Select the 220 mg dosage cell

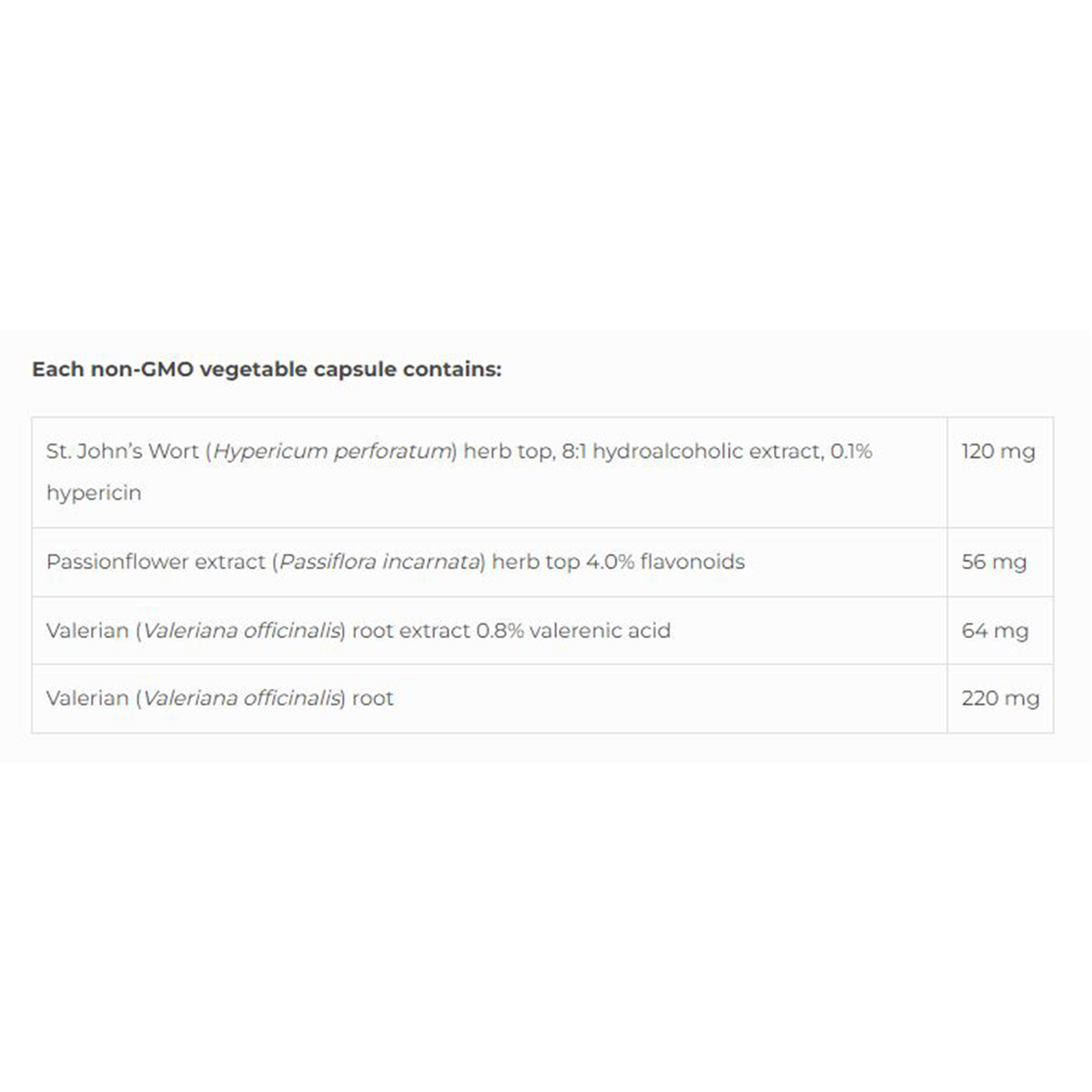(x=1000, y=699)
